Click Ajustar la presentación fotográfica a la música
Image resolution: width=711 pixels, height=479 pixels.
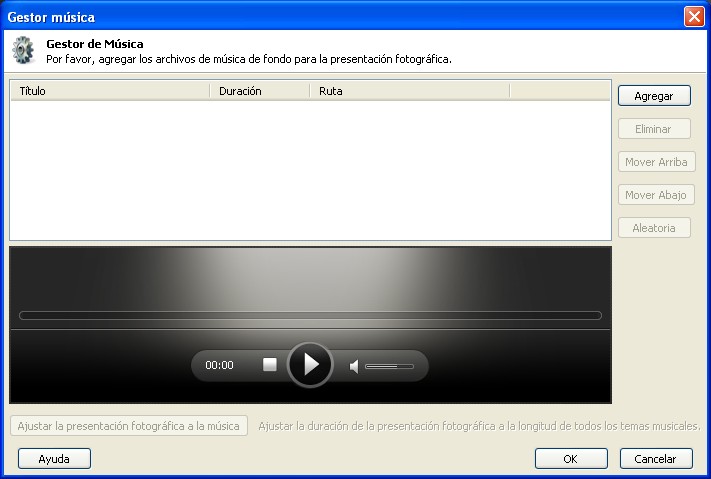(x=129, y=426)
